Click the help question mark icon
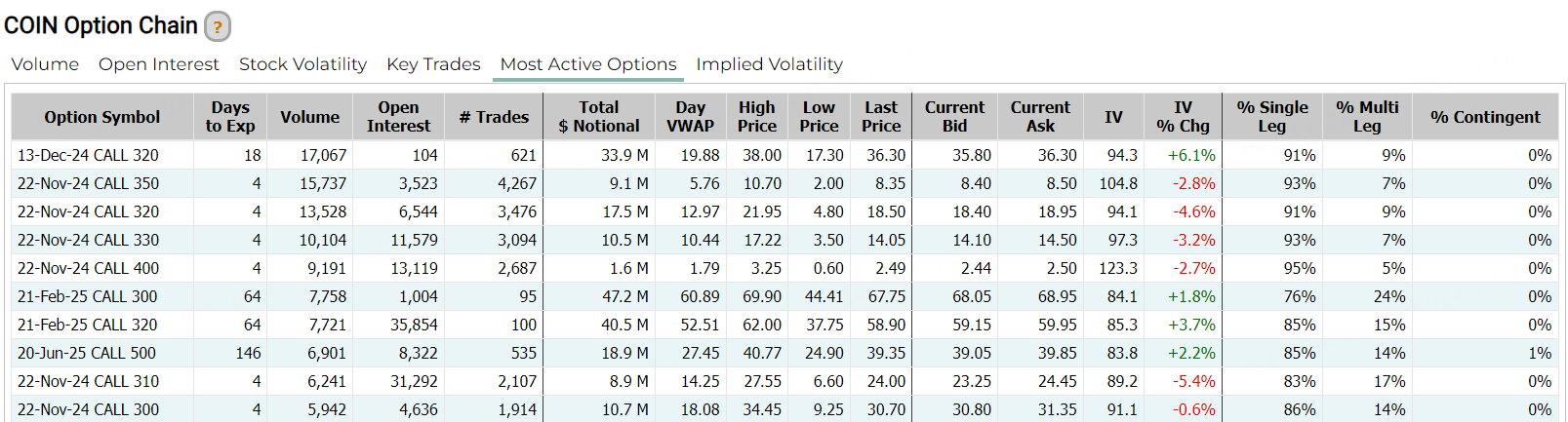This screenshot has width=1568, height=422. point(218,26)
